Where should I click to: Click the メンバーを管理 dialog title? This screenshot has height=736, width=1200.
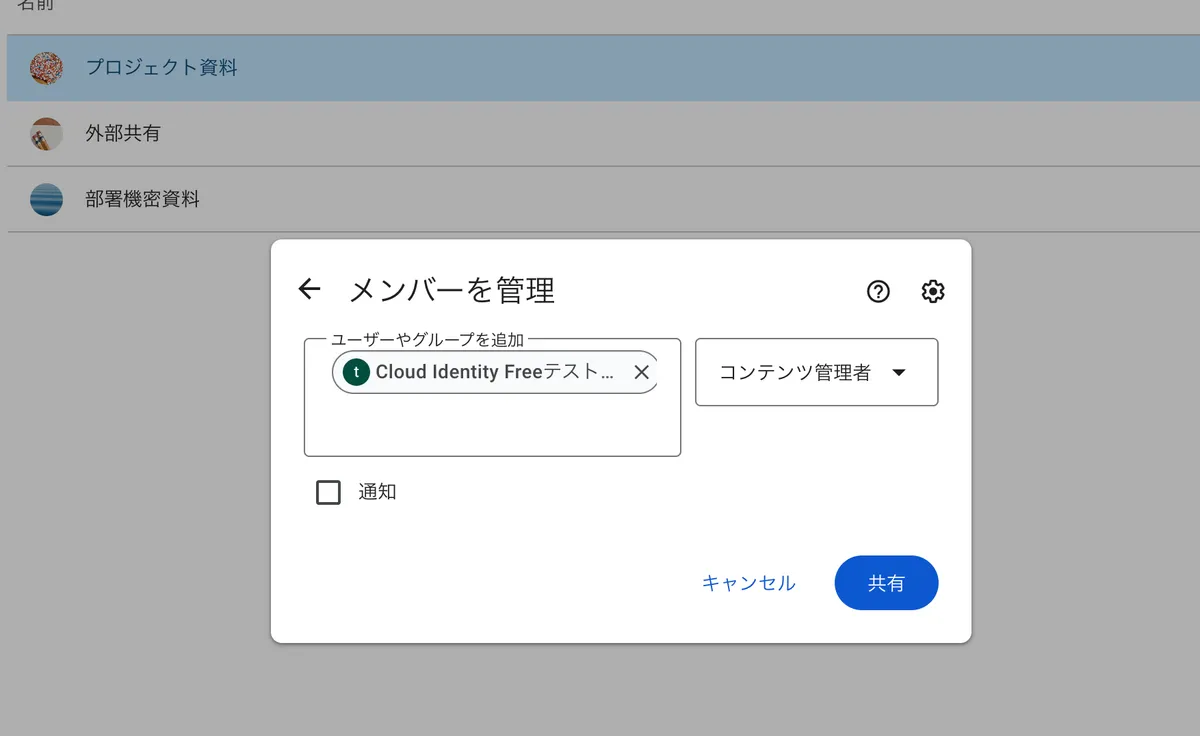pos(451,290)
